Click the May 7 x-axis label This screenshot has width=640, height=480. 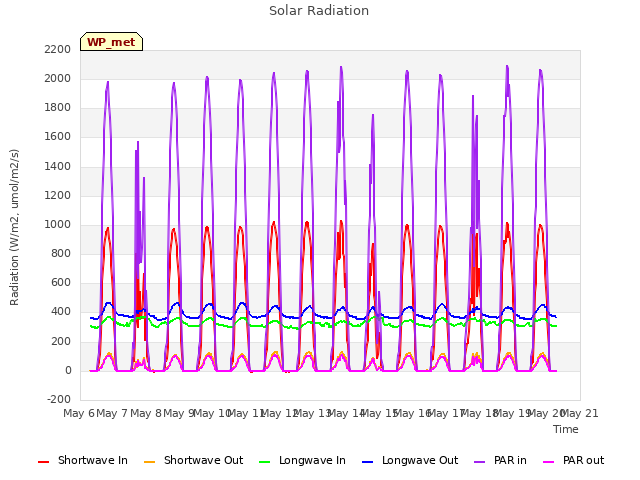pos(112,413)
